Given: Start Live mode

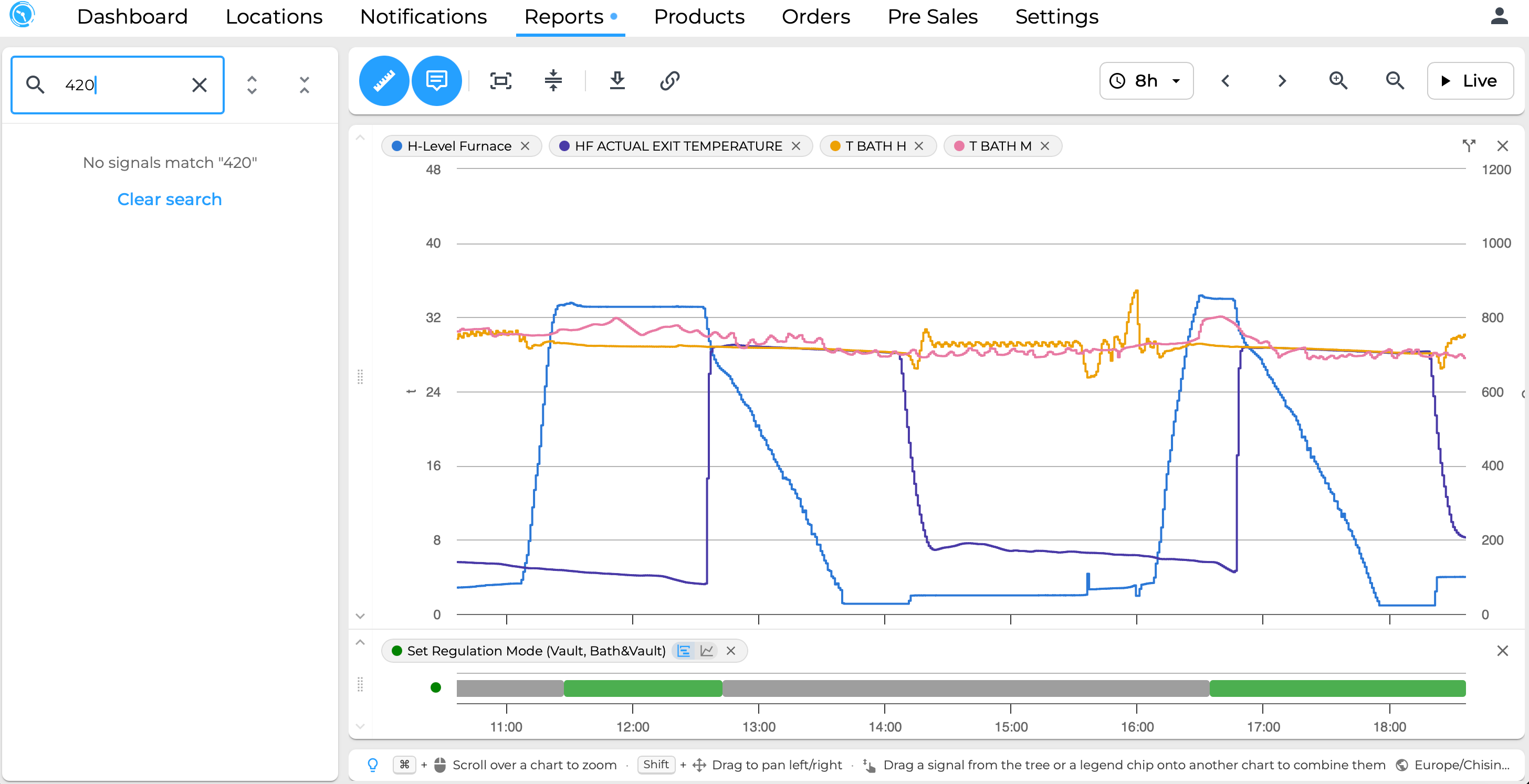Looking at the screenshot, I should pos(1470,81).
